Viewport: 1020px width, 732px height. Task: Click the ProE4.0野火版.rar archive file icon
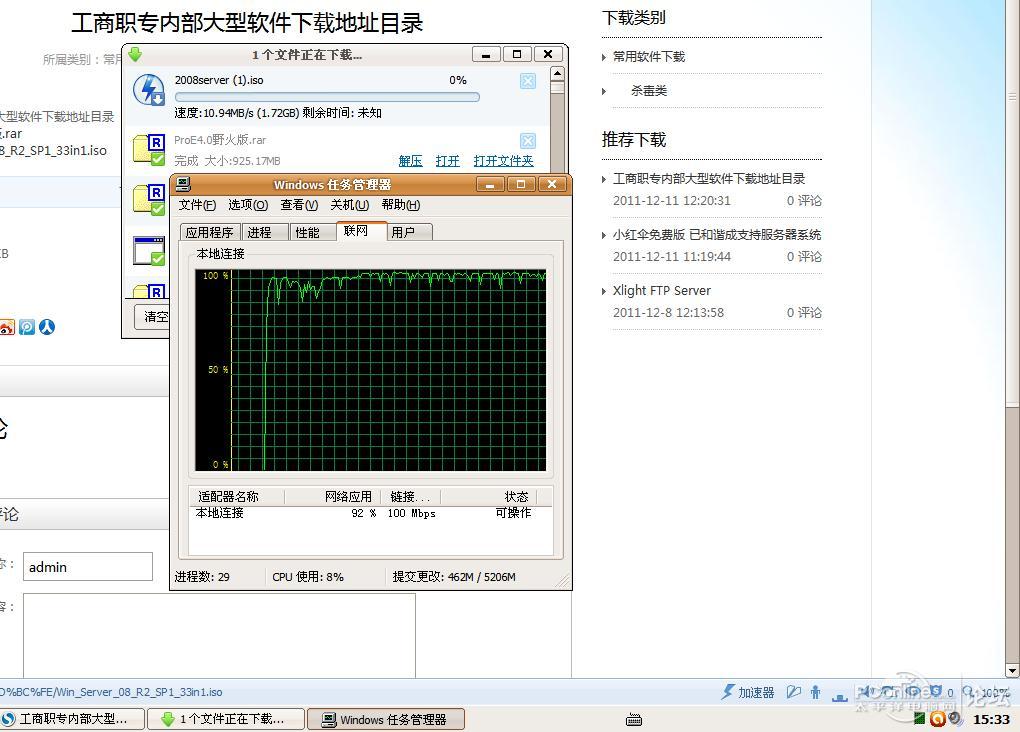coord(149,150)
